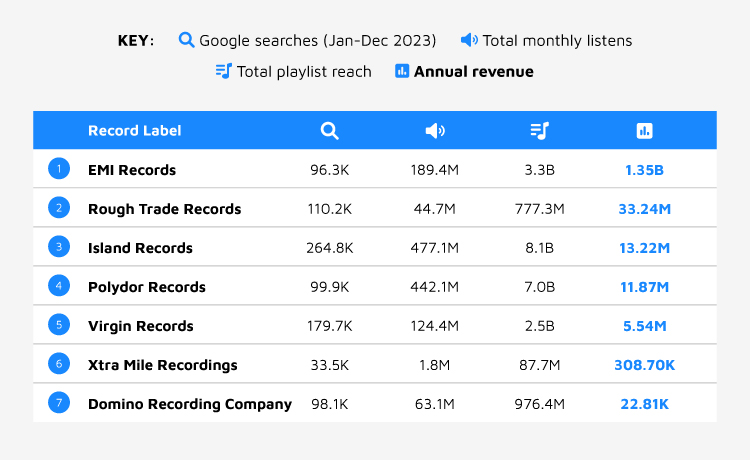This screenshot has width=750, height=460.
Task: Click Xtra Mile playlist reach 87.7M
Action: [x=540, y=365]
